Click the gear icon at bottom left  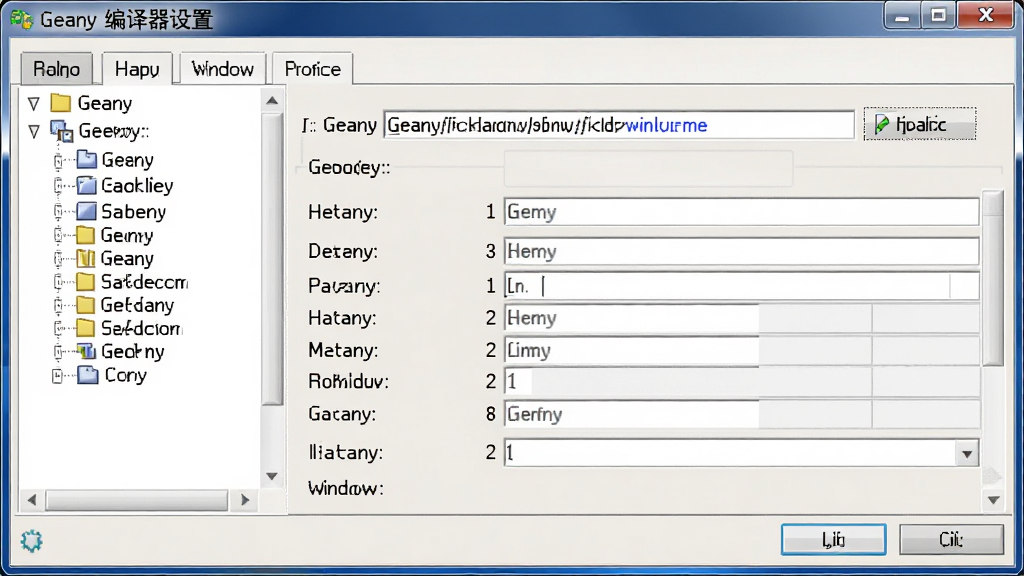tap(31, 541)
